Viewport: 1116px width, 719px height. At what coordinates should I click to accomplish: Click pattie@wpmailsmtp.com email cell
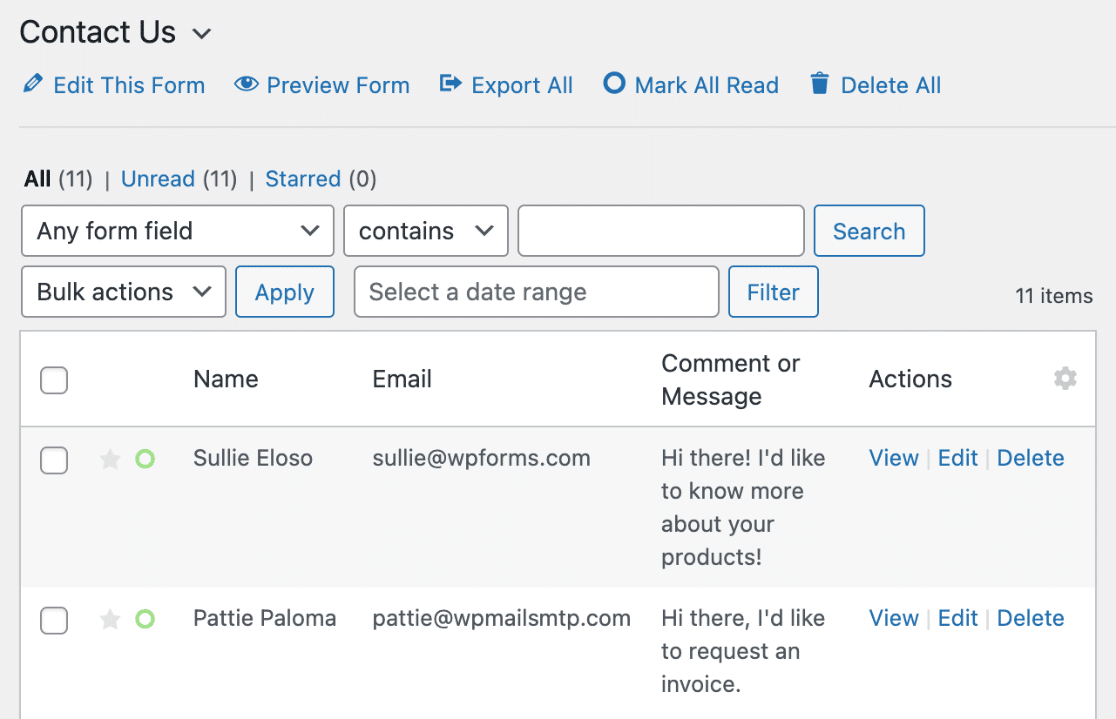pyautogui.click(x=502, y=618)
